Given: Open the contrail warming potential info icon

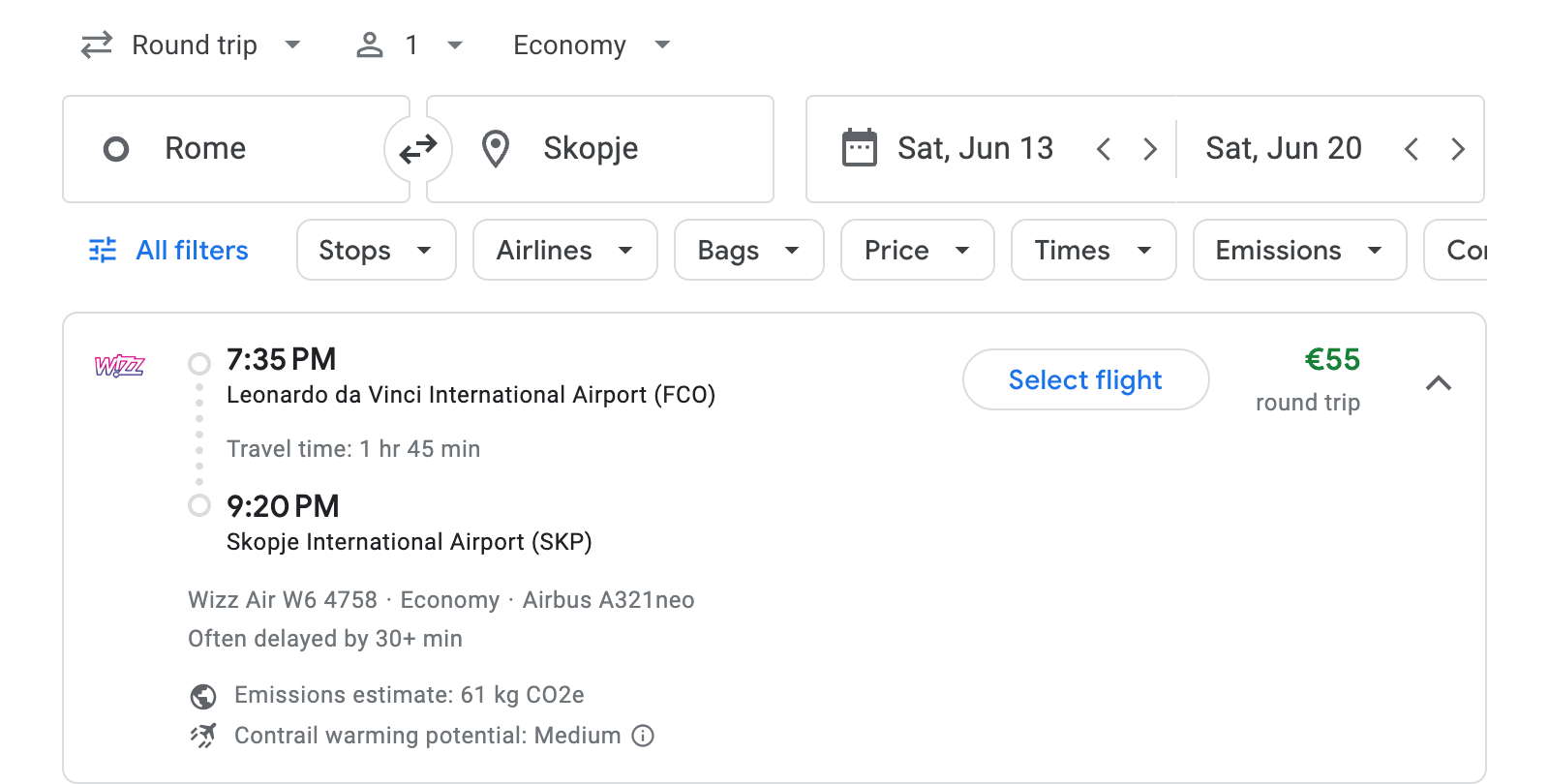Looking at the screenshot, I should pyautogui.click(x=643, y=736).
